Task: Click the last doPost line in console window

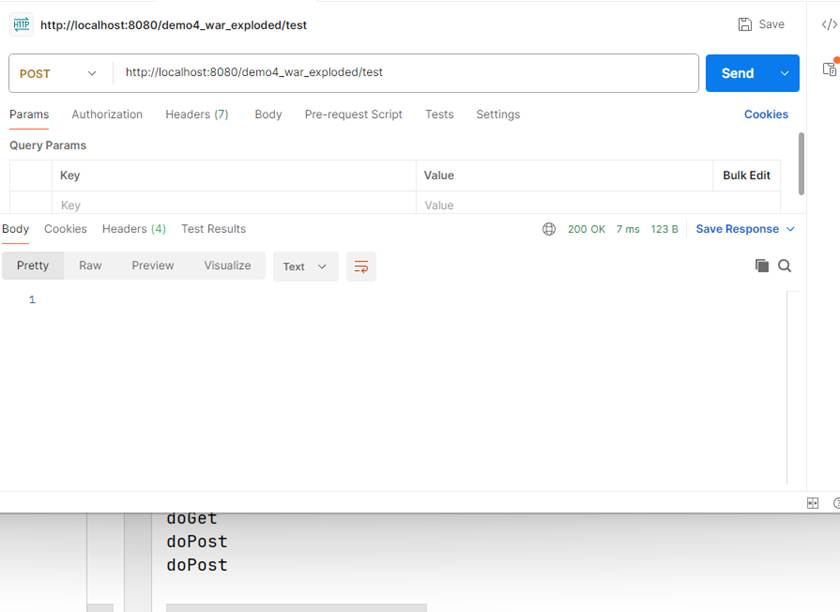Action: point(197,565)
